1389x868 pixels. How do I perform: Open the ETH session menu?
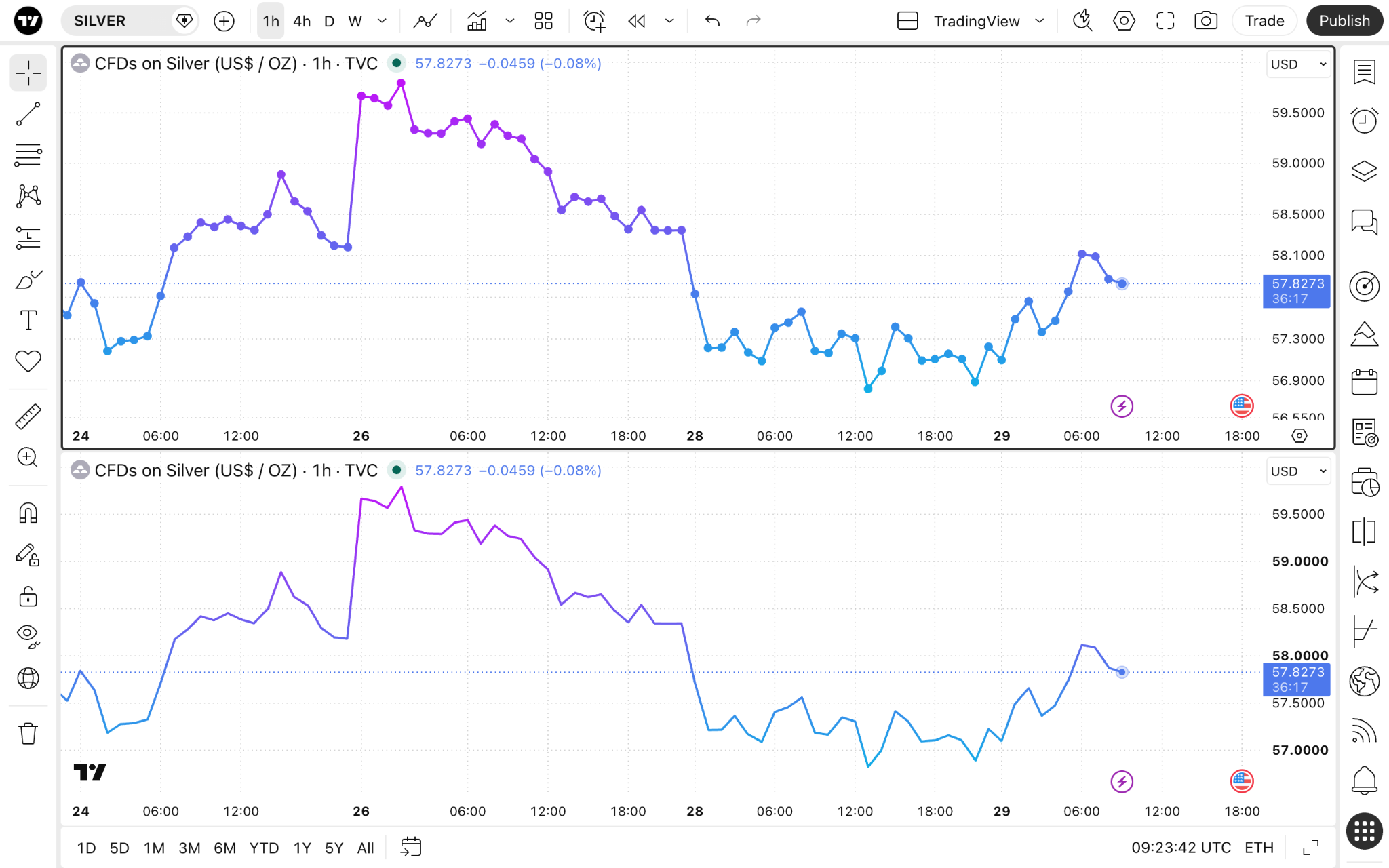click(x=1259, y=848)
